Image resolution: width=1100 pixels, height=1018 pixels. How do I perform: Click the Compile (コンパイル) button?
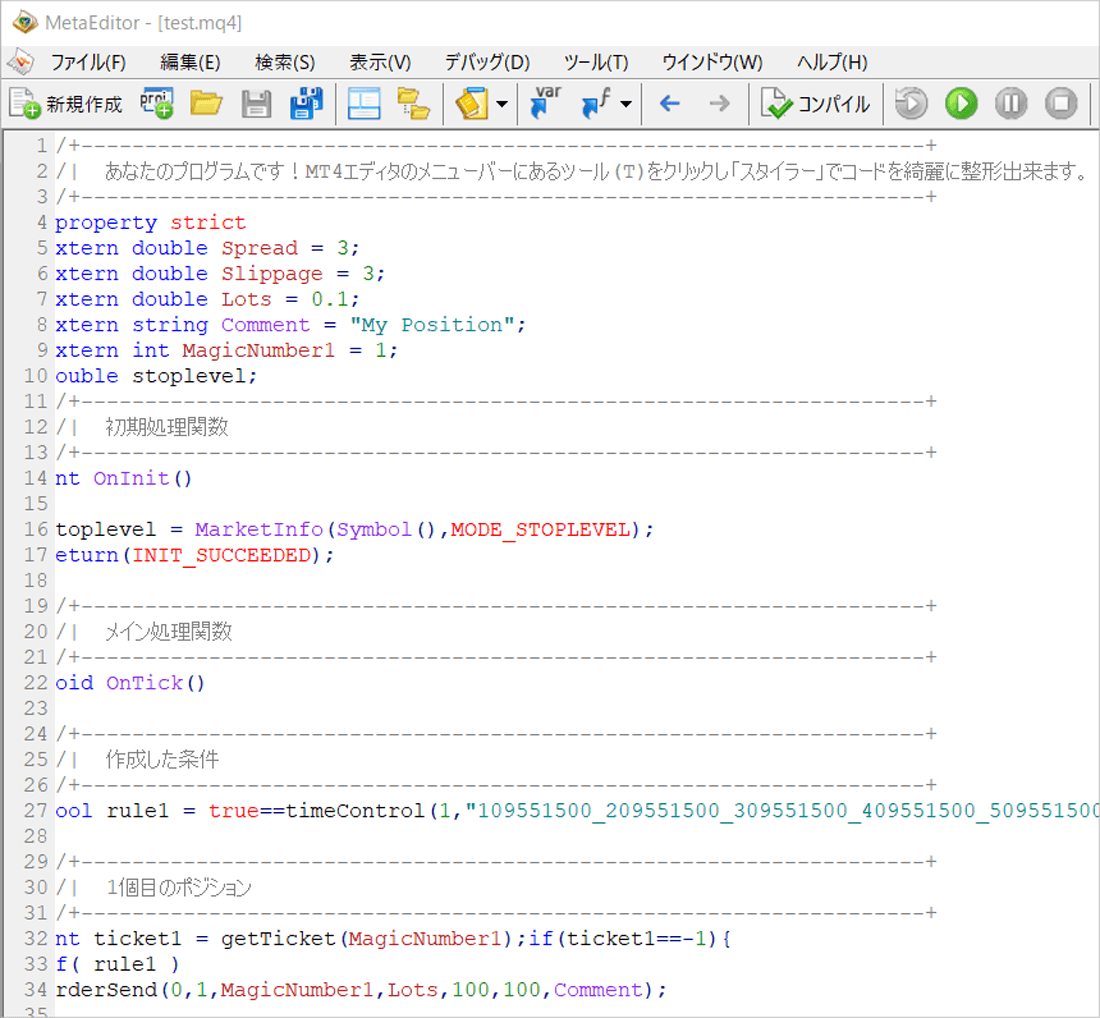tap(815, 104)
